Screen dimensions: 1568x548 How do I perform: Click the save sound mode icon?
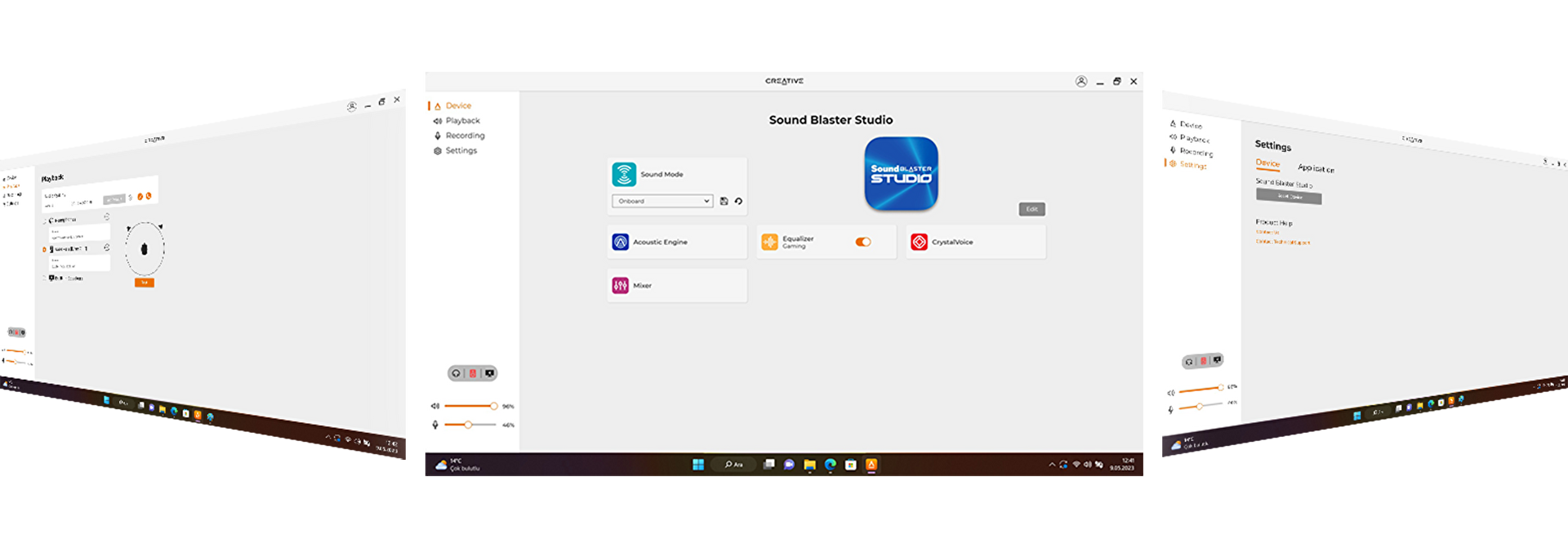tap(724, 201)
